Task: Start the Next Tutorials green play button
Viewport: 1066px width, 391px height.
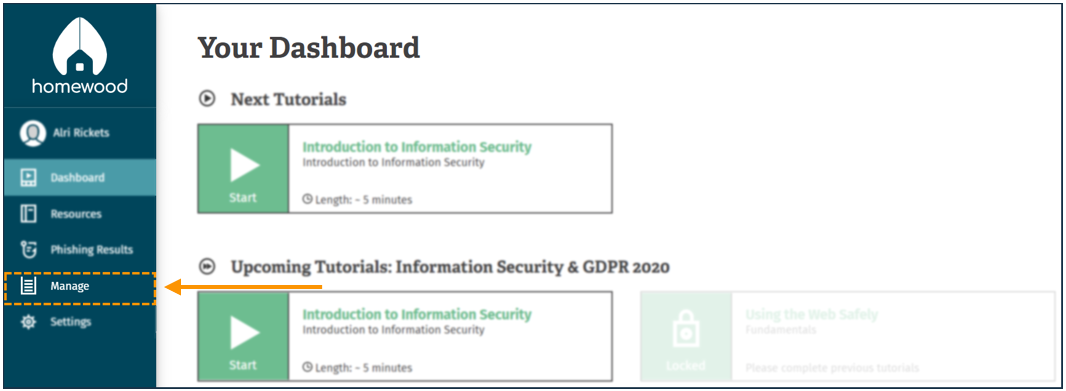Action: pos(243,169)
